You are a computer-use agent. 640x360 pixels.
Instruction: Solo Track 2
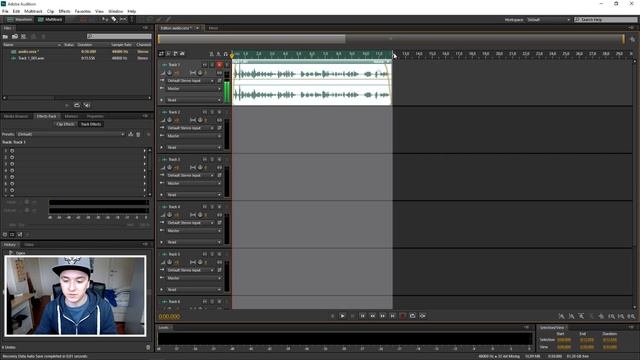pyautogui.click(x=212, y=112)
